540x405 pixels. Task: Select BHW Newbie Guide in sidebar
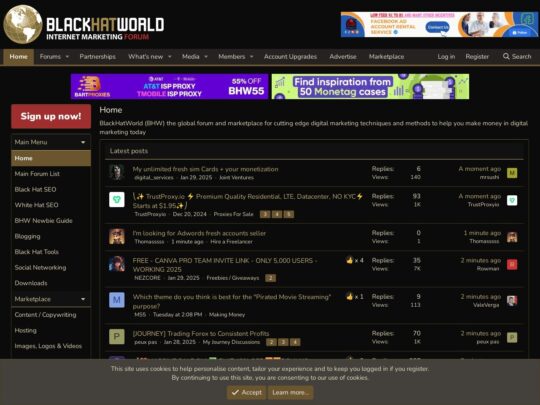[x=43, y=221]
